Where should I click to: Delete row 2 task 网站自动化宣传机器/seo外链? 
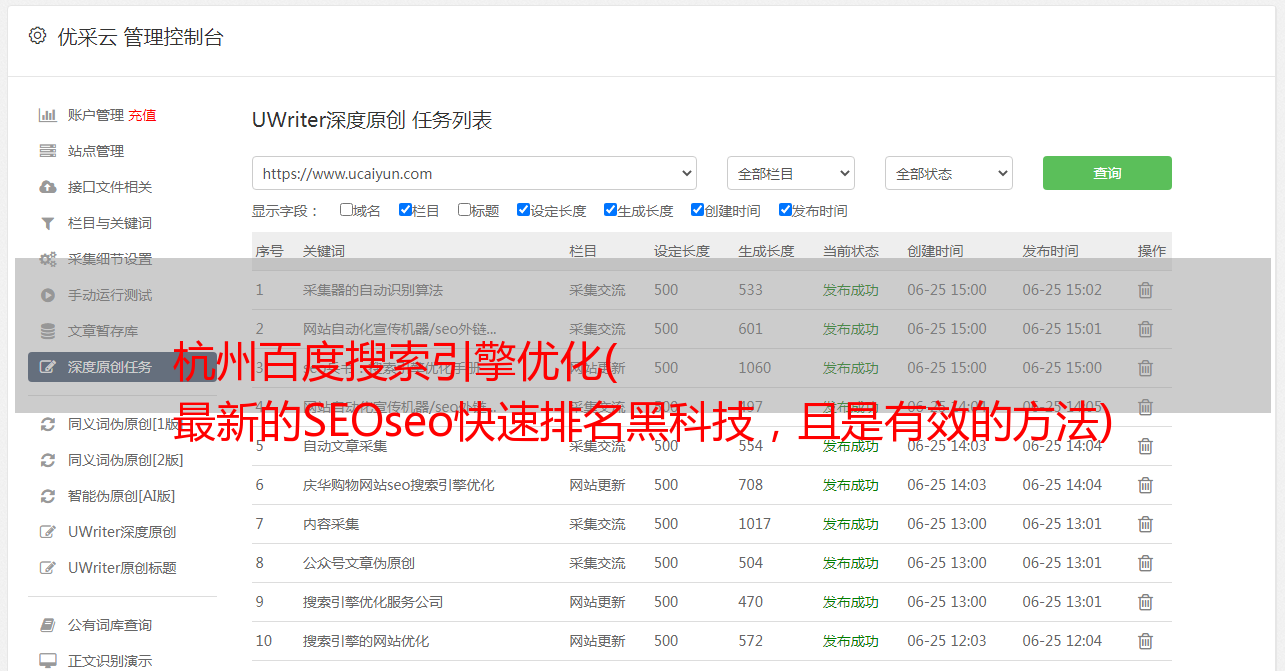click(x=1145, y=329)
